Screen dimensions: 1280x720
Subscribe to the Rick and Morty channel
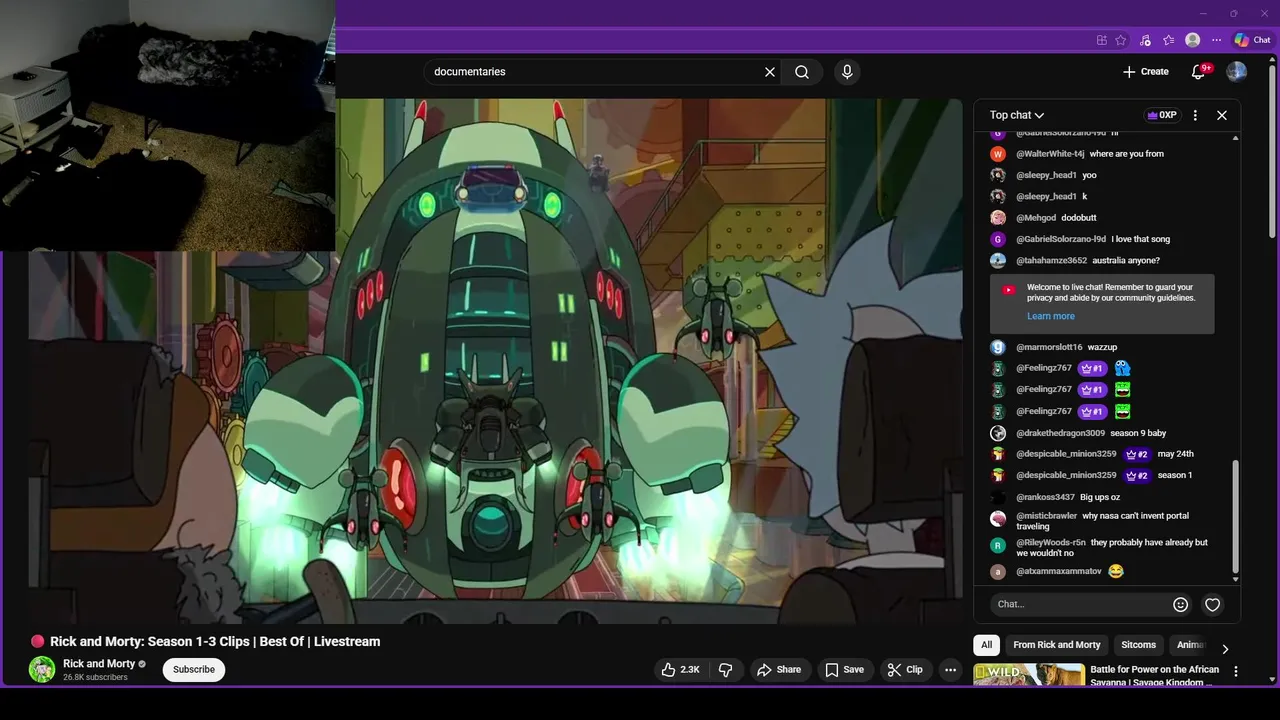[194, 670]
